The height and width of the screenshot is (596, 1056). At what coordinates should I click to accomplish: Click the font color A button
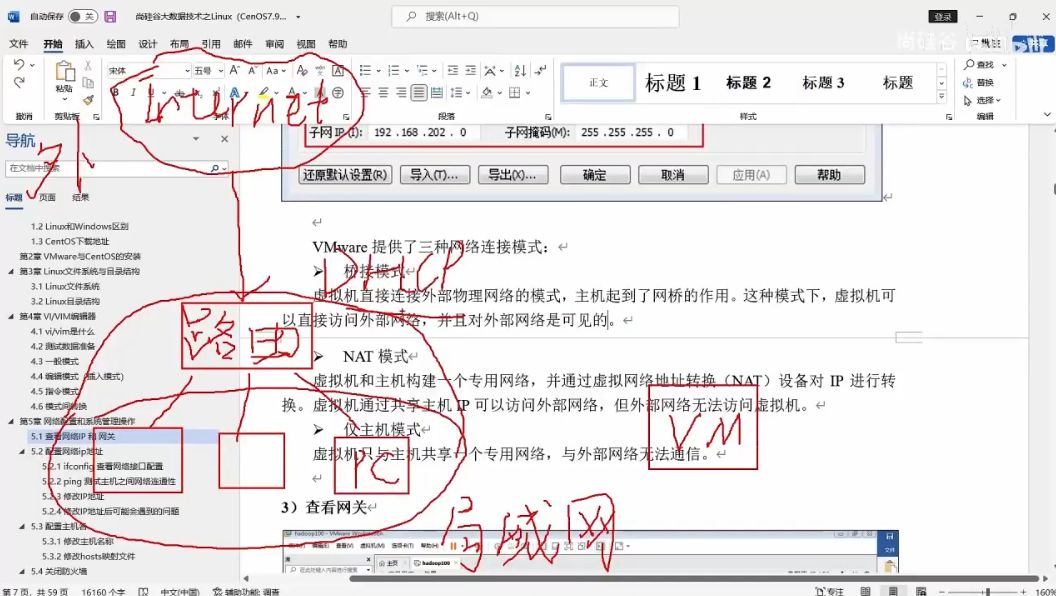[x=292, y=92]
